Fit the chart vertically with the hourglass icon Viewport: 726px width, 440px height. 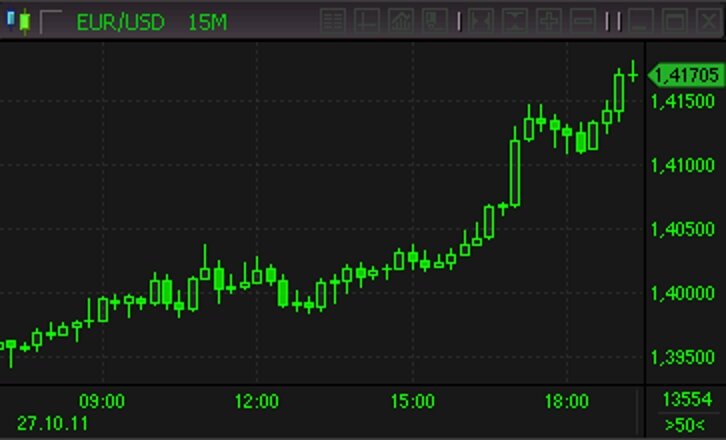tap(515, 21)
